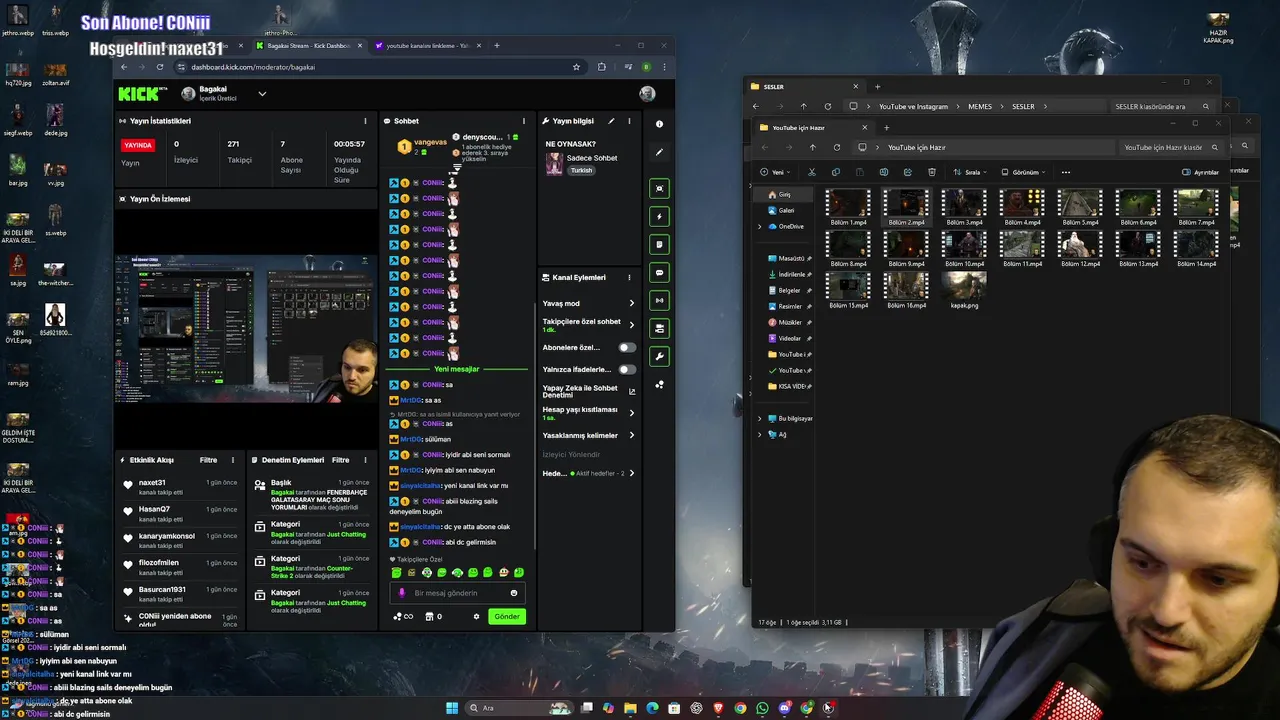The height and width of the screenshot is (720, 1280).
Task: Expand Bu bilgisayar tree node
Action: pyautogui.click(x=760, y=418)
